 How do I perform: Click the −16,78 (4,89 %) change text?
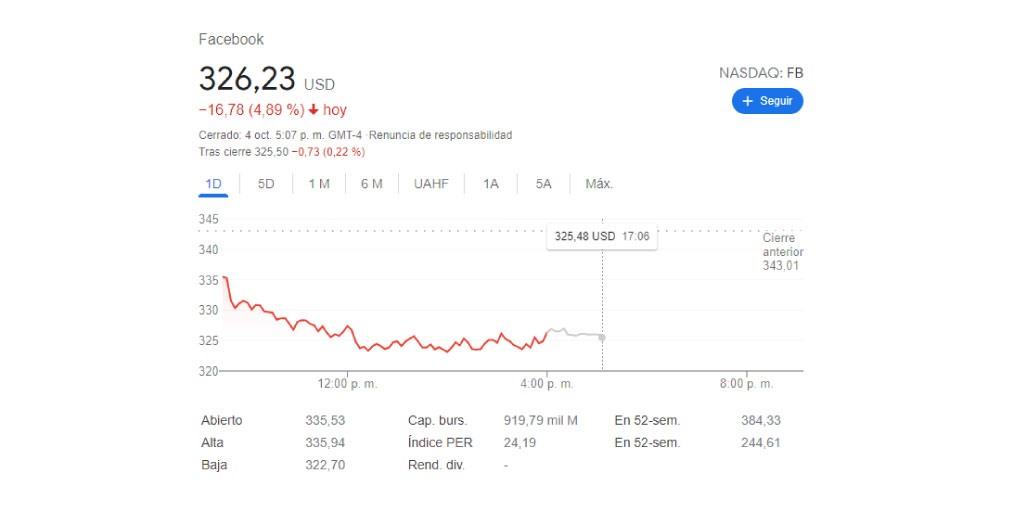pos(251,110)
